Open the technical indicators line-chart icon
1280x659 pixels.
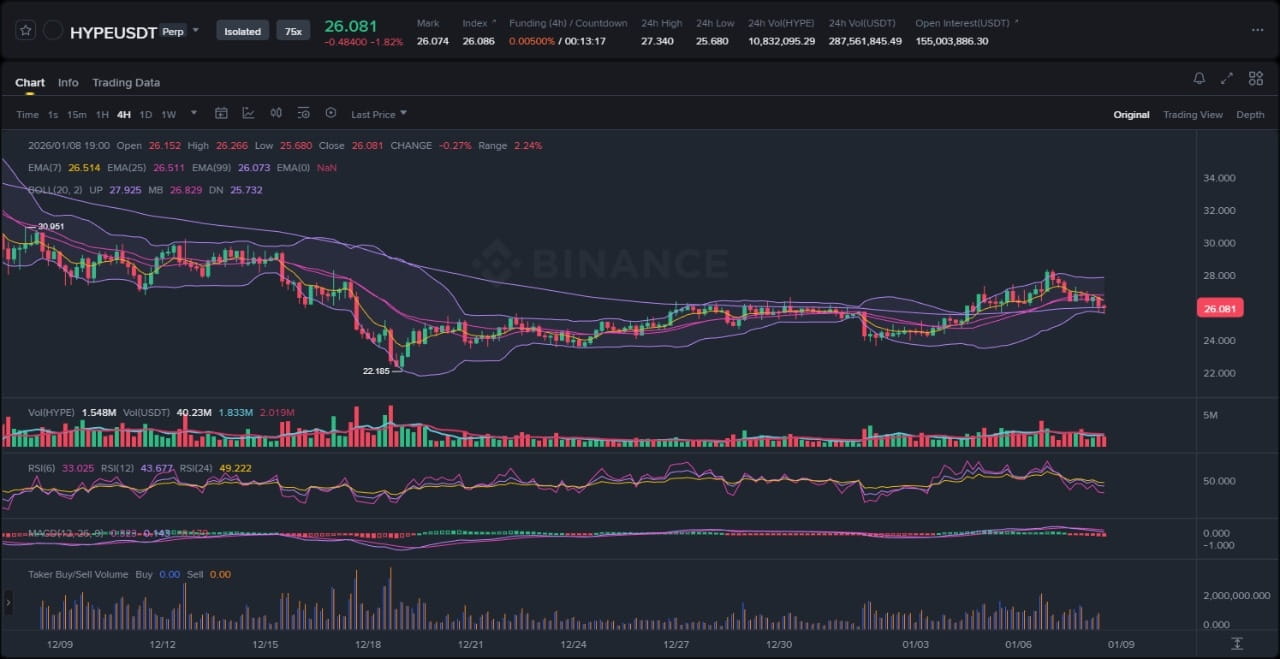click(248, 113)
